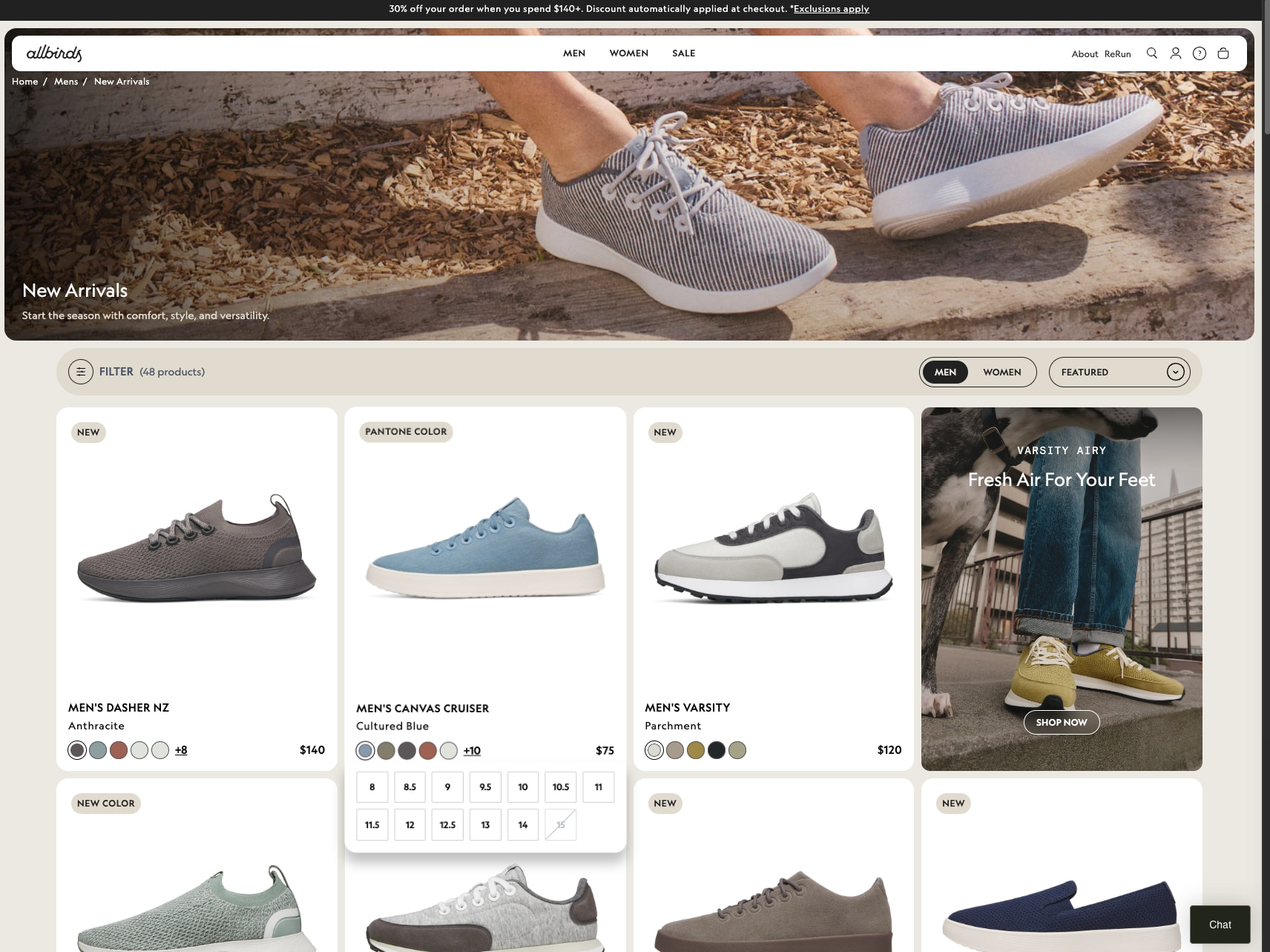Viewport: 1270px width, 952px height.
Task: Select dark gray swatch for Canvas Cruiser
Action: click(x=407, y=751)
